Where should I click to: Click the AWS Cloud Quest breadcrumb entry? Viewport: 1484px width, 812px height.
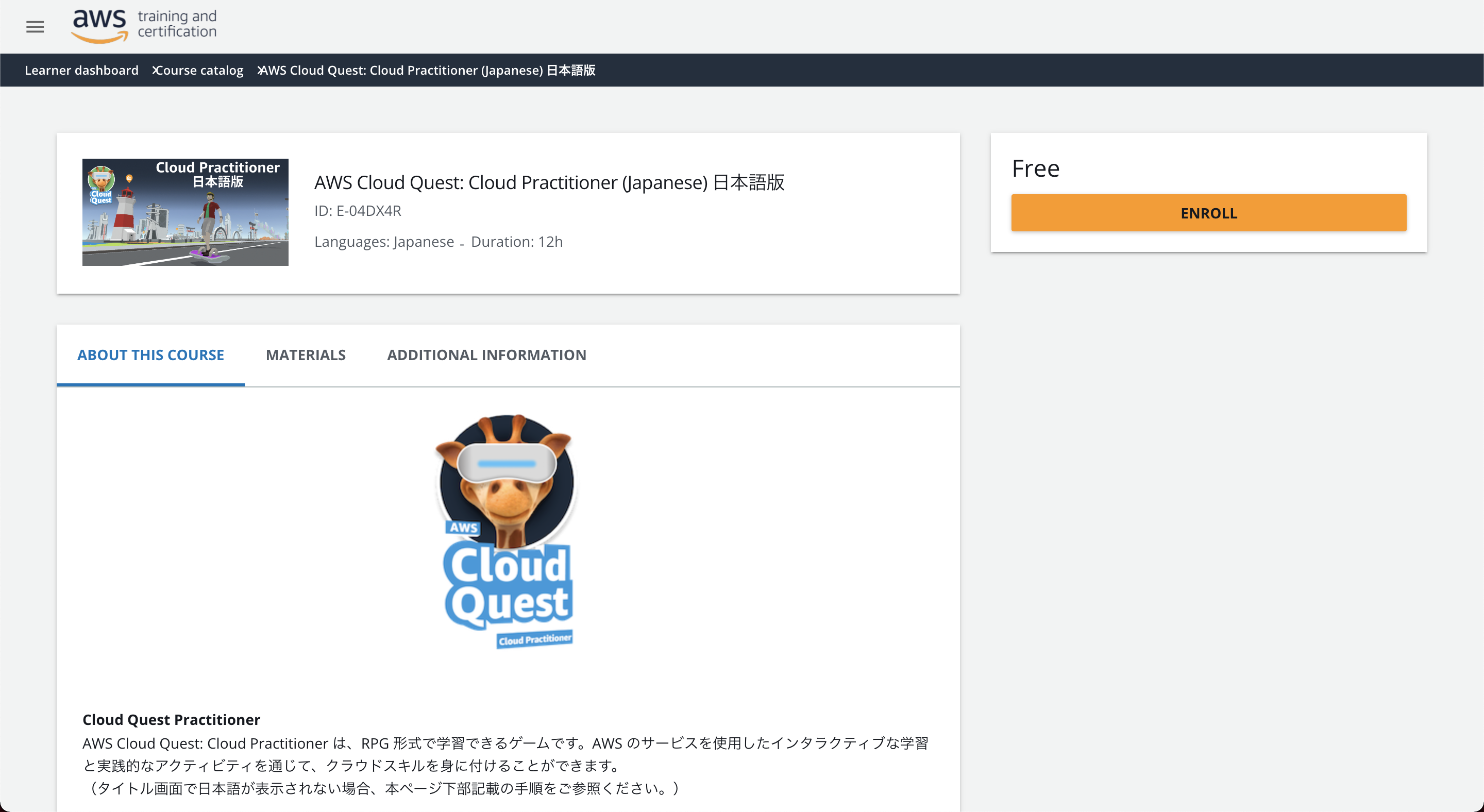pyautogui.click(x=429, y=70)
